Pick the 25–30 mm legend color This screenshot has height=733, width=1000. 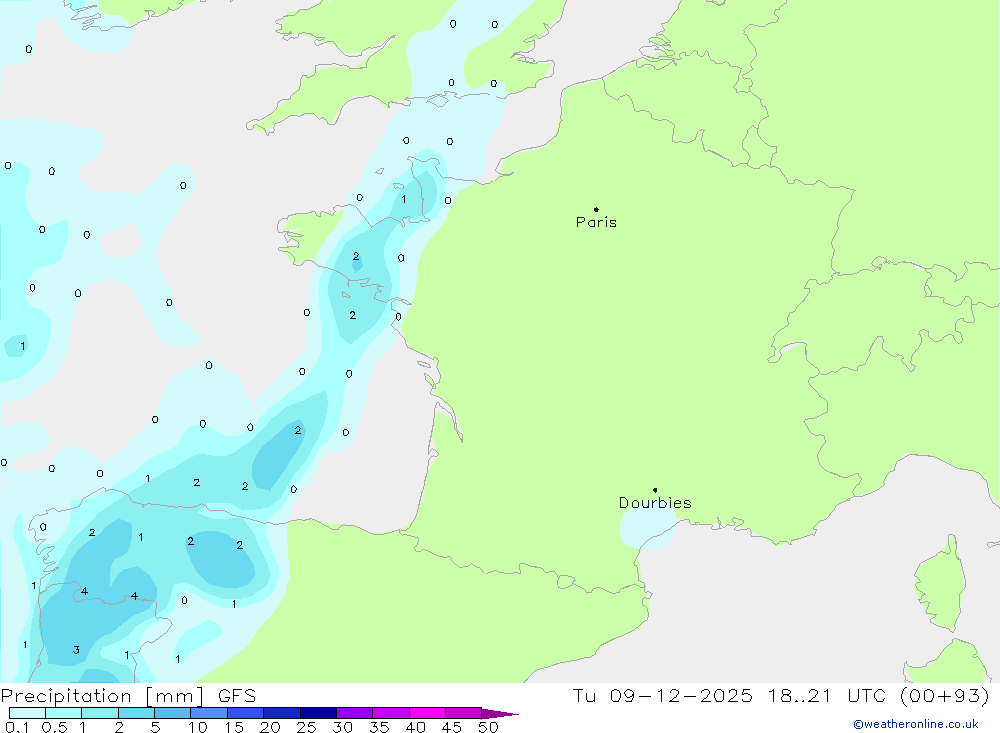coord(318,713)
